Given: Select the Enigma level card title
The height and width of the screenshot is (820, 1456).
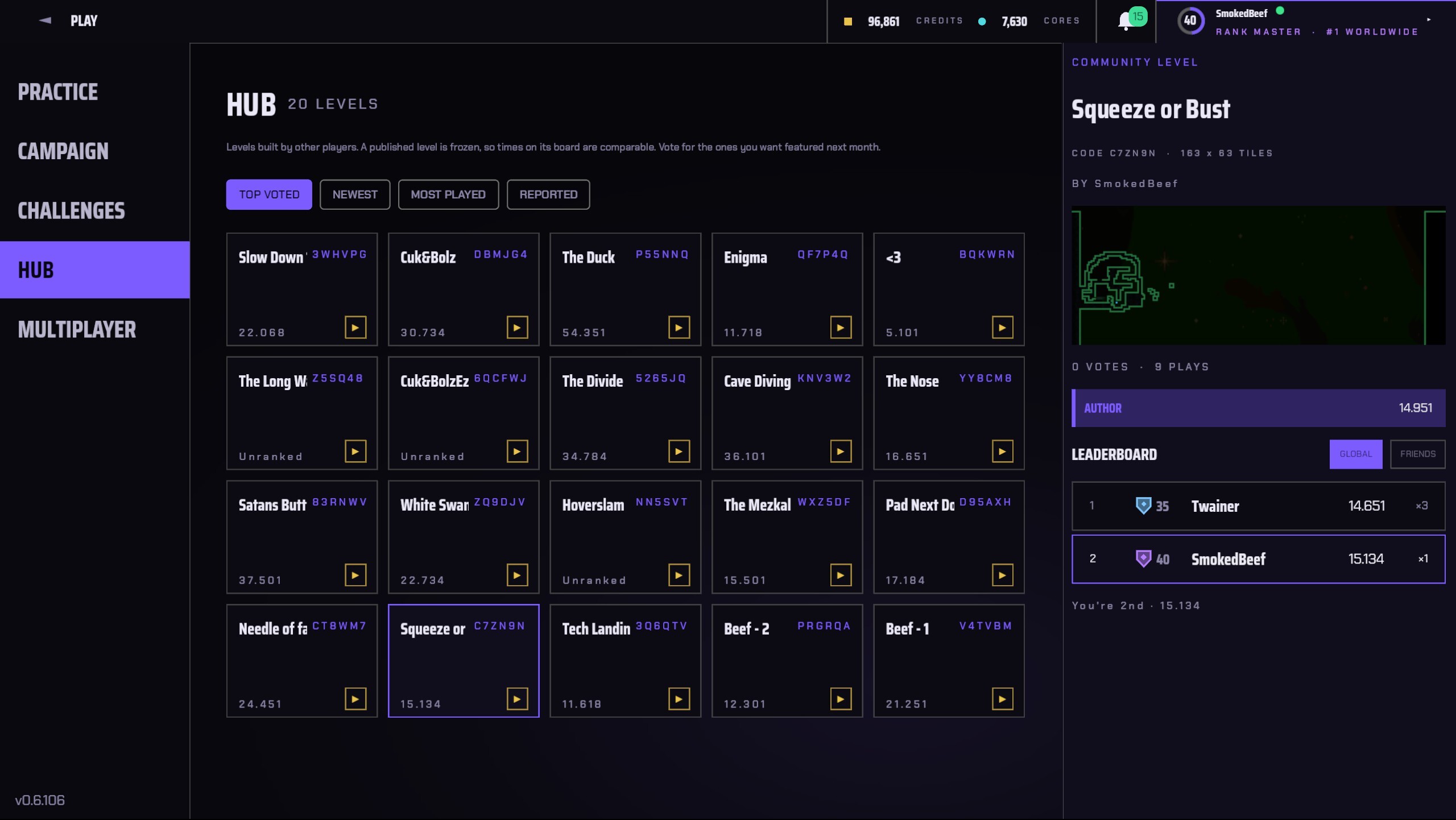Looking at the screenshot, I should [745, 258].
